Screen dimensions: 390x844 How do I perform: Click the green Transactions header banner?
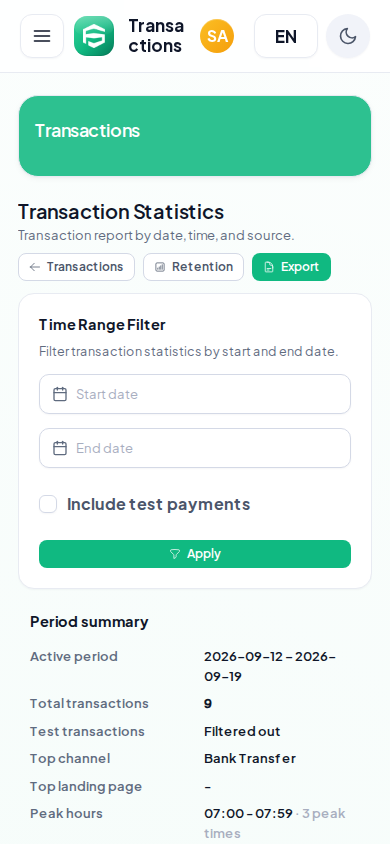pos(195,136)
